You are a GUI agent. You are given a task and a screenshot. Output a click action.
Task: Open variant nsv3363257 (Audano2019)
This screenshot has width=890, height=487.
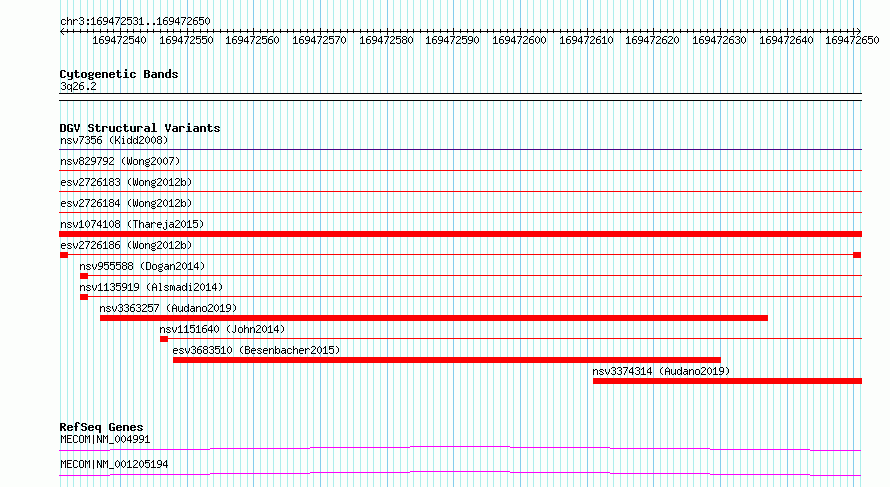click(x=168, y=308)
